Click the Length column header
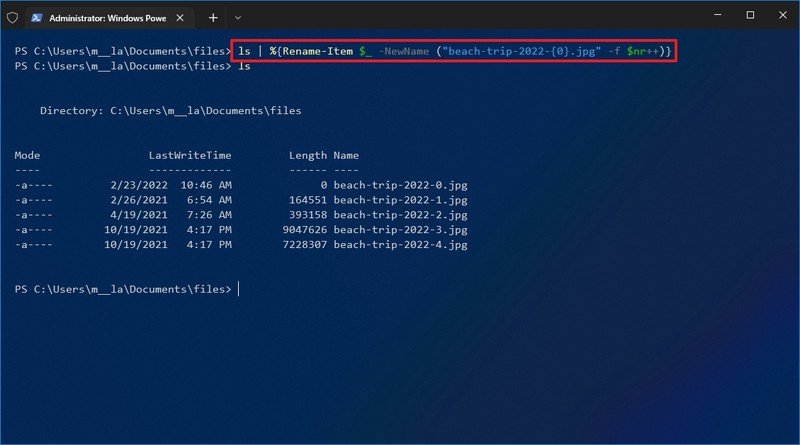 (307, 155)
